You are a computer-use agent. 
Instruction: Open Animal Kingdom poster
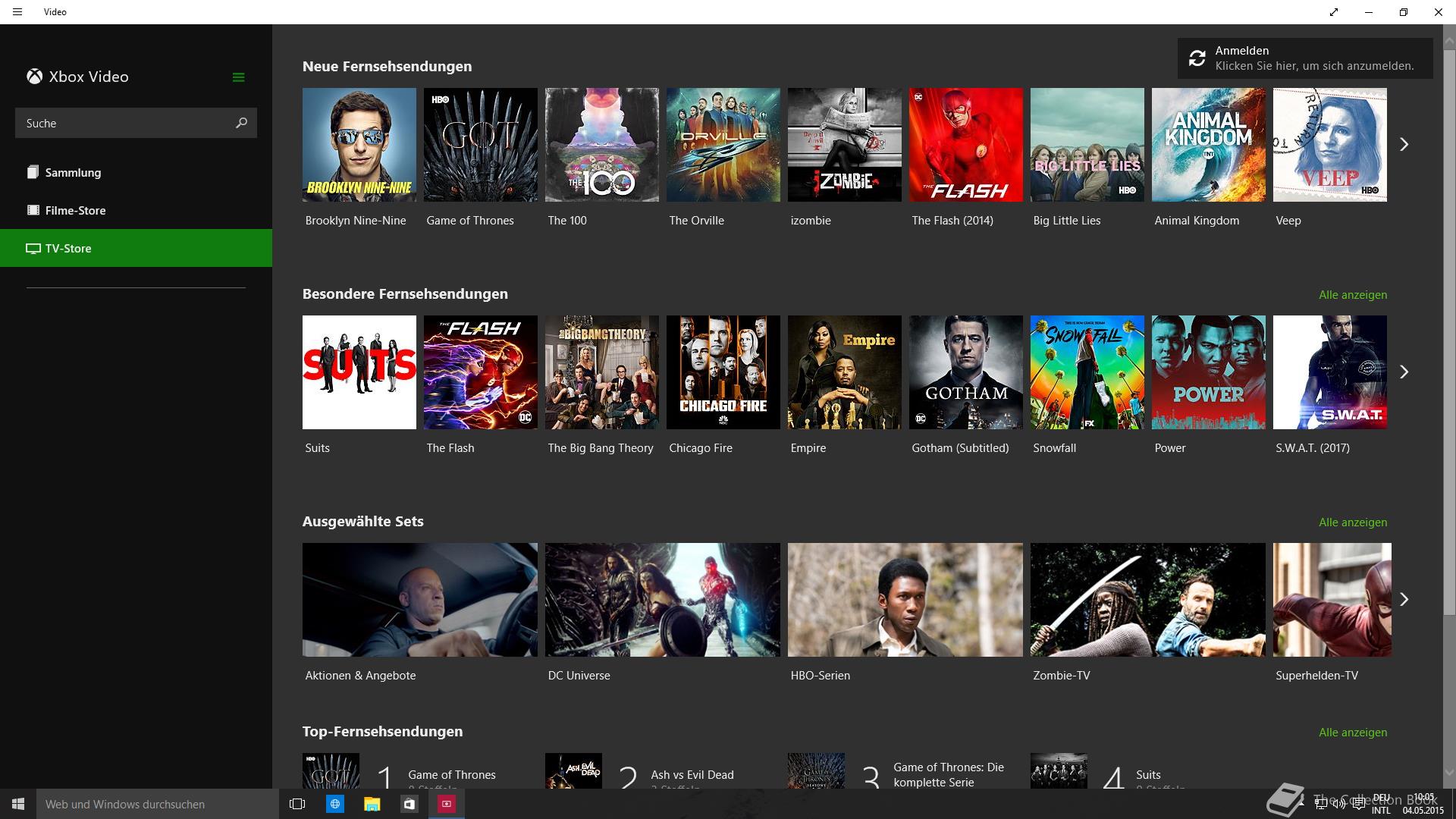[1209, 145]
